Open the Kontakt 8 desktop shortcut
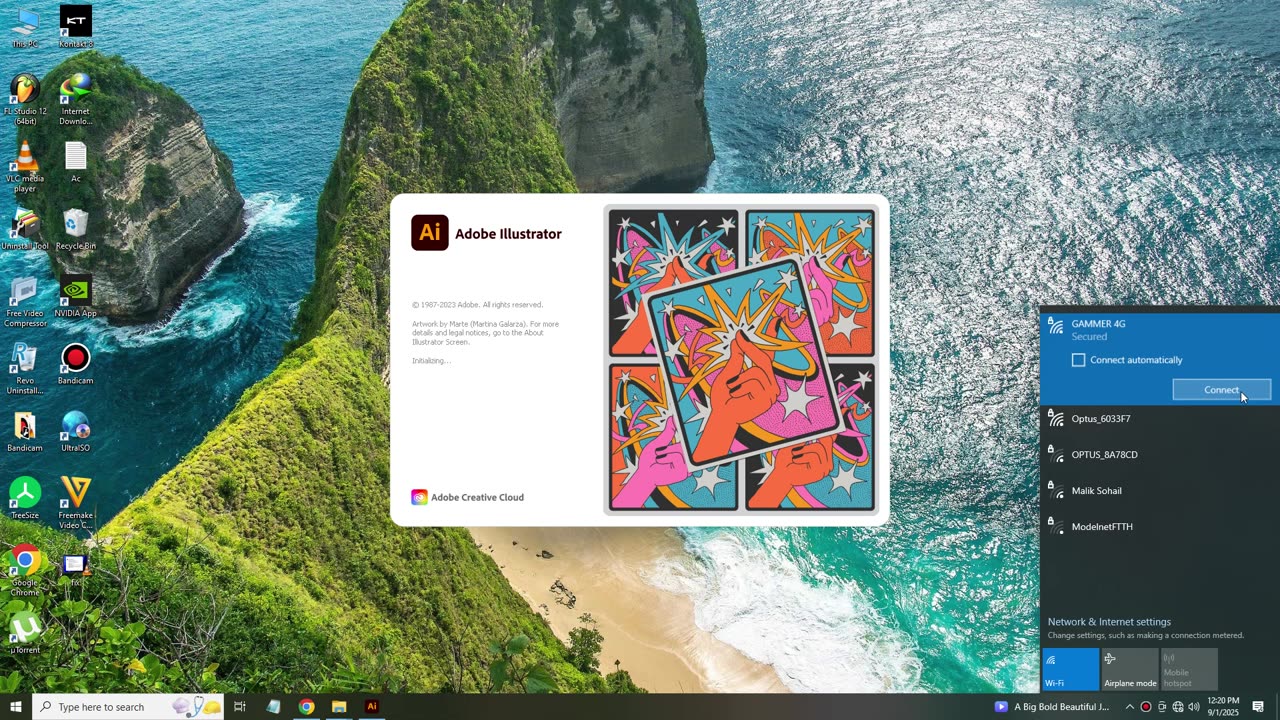 (x=76, y=28)
